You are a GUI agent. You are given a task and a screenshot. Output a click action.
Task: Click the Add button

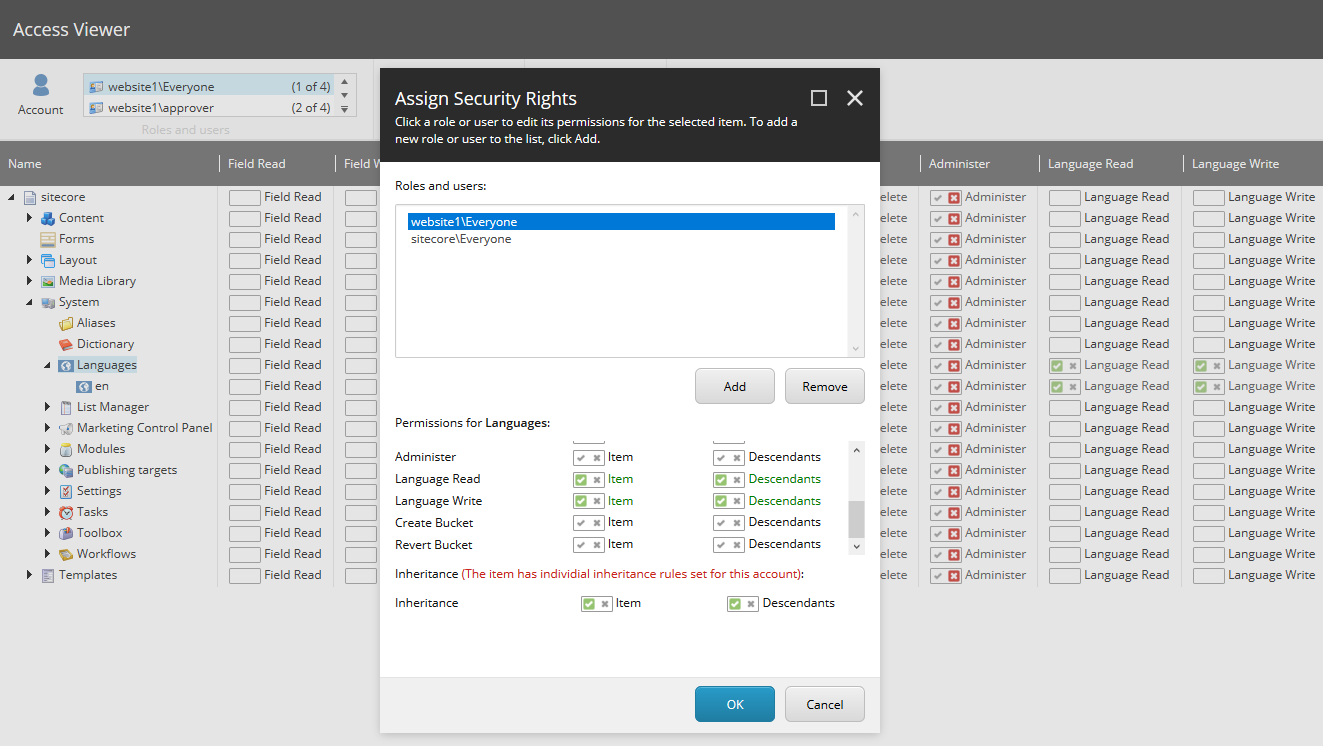click(x=734, y=386)
